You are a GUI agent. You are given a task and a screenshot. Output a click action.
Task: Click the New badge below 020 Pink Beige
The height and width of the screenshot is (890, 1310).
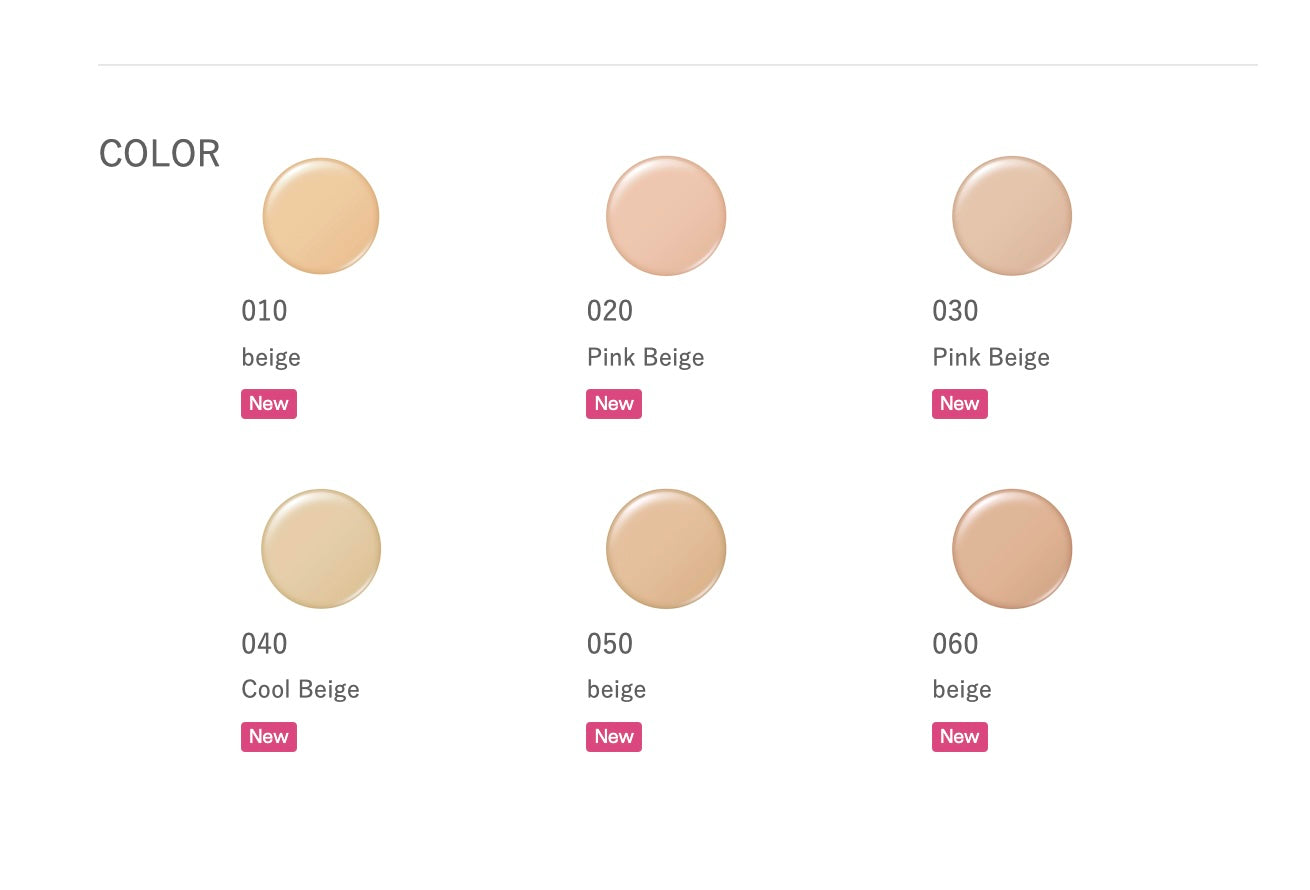[614, 404]
